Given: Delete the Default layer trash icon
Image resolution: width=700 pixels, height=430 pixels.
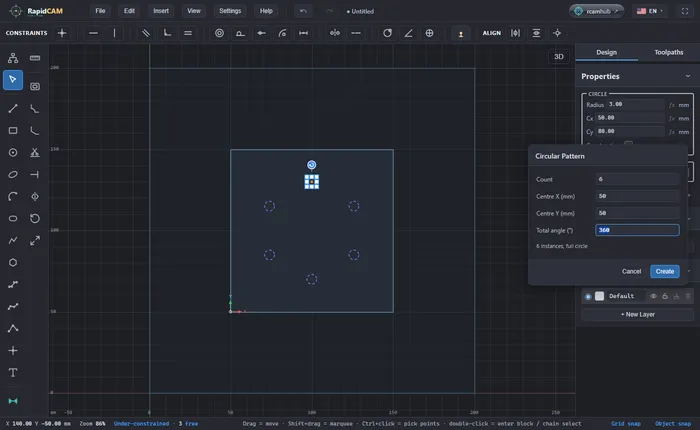Looking at the screenshot, I should pyautogui.click(x=688, y=296).
